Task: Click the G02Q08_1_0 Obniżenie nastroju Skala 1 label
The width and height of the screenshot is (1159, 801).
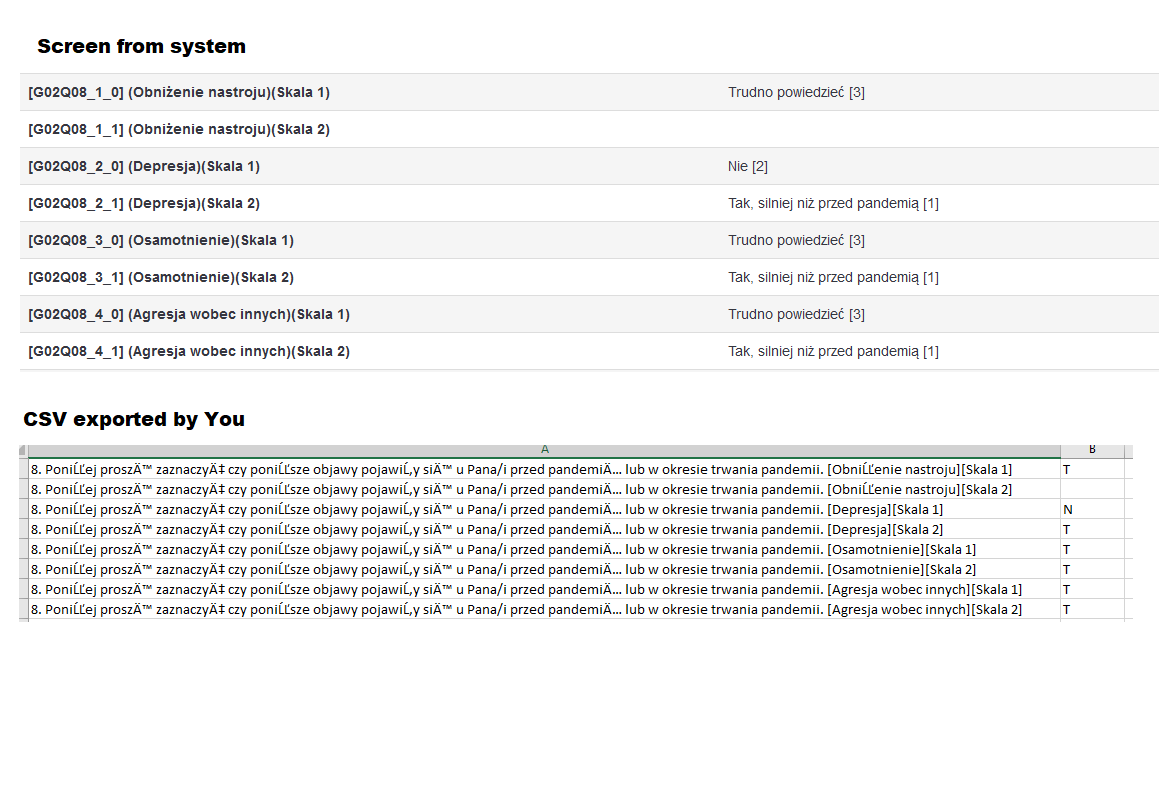Action: point(179,92)
